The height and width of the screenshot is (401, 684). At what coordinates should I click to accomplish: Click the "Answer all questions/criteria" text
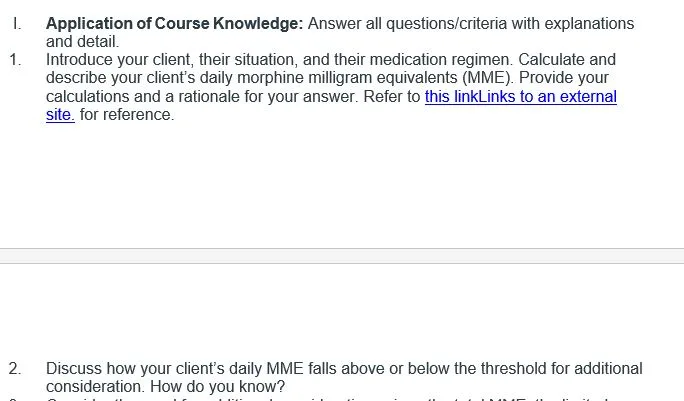pos(407,24)
